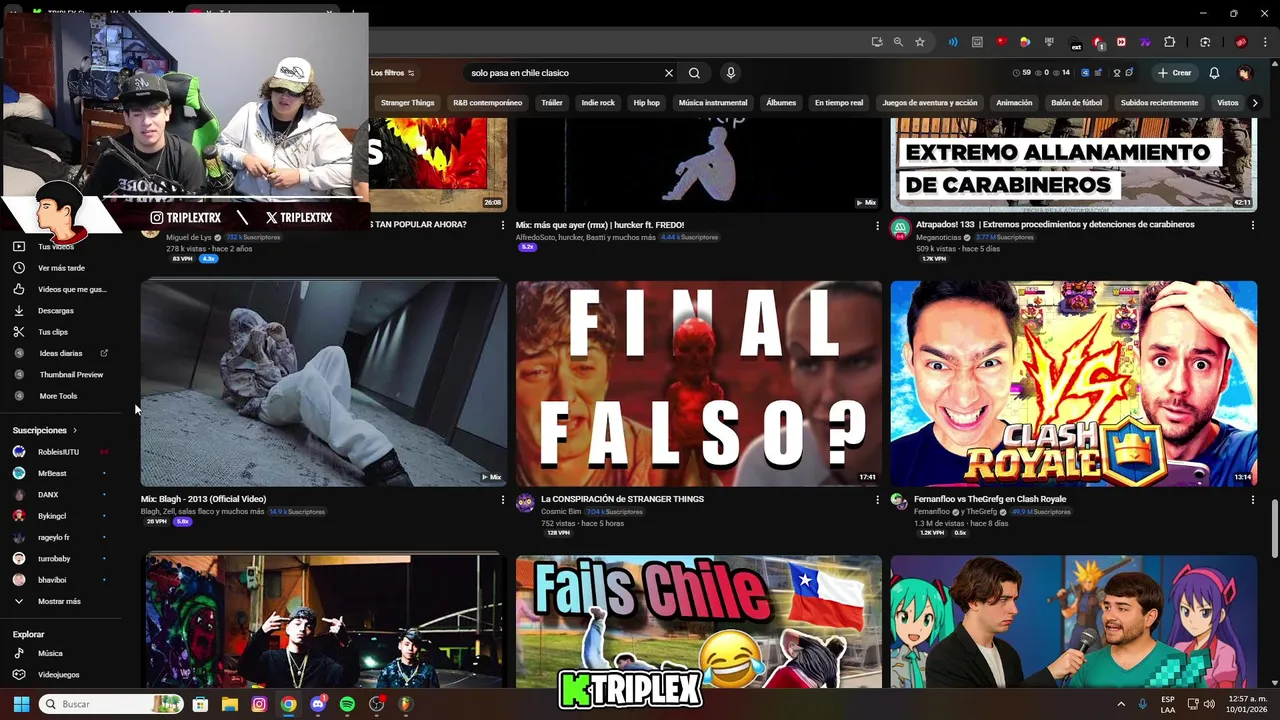The image size is (1280, 720).
Task: Start voice search with the microphone icon
Action: coord(731,73)
